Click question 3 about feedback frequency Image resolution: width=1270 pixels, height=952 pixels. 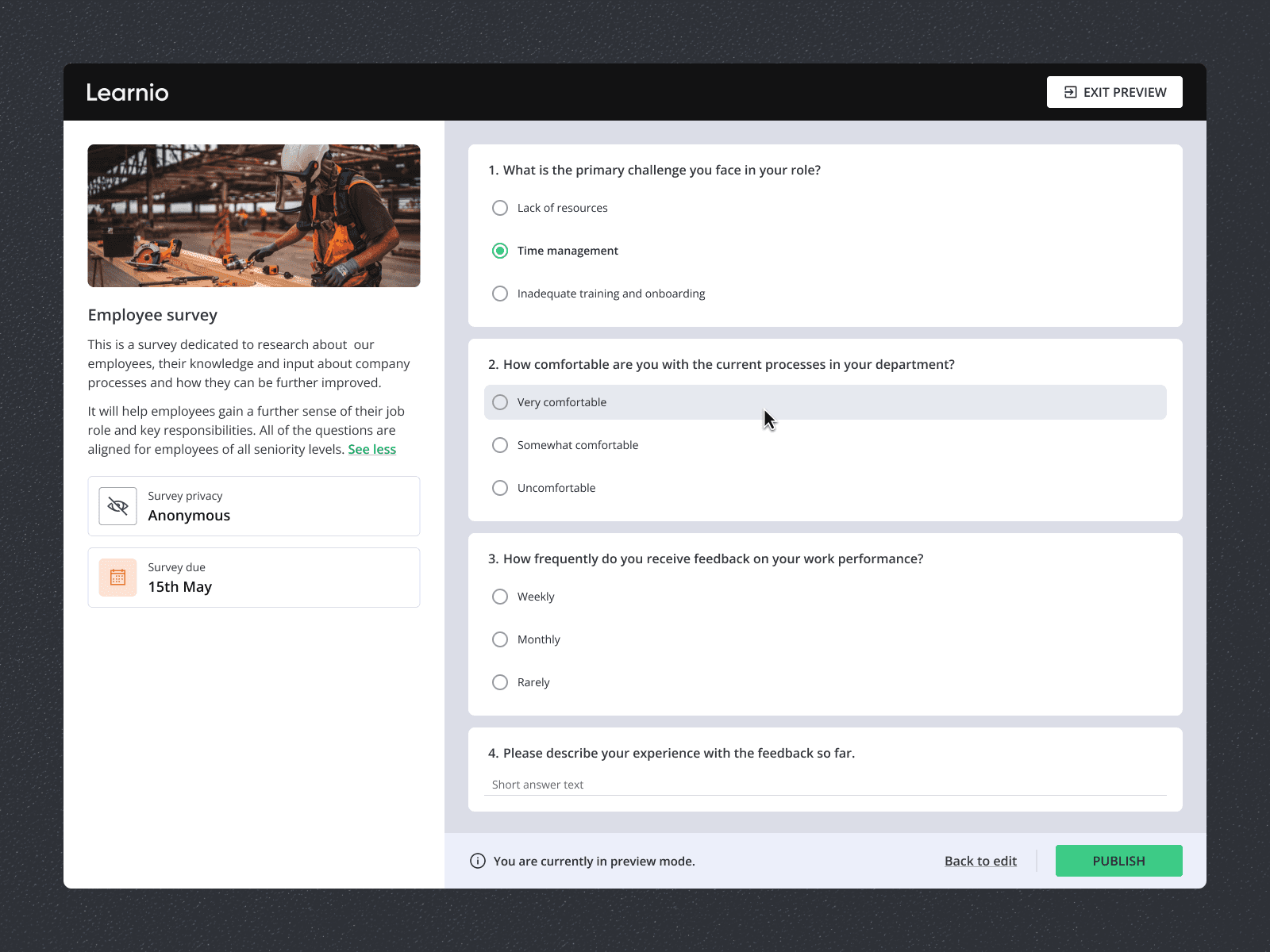[x=706, y=559]
